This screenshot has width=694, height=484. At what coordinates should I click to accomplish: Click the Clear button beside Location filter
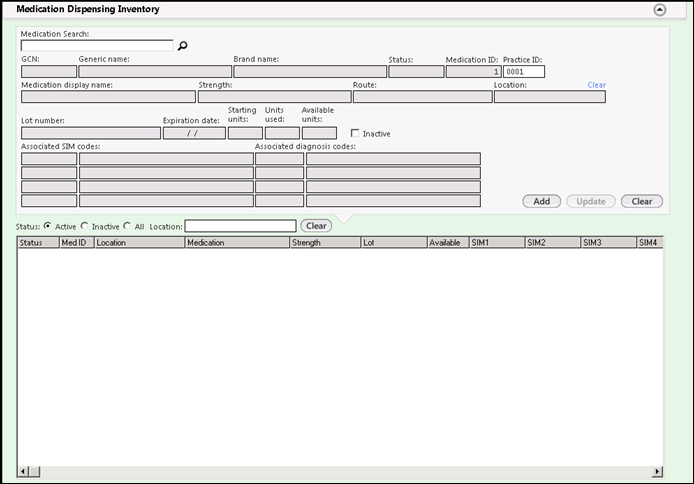pos(316,226)
